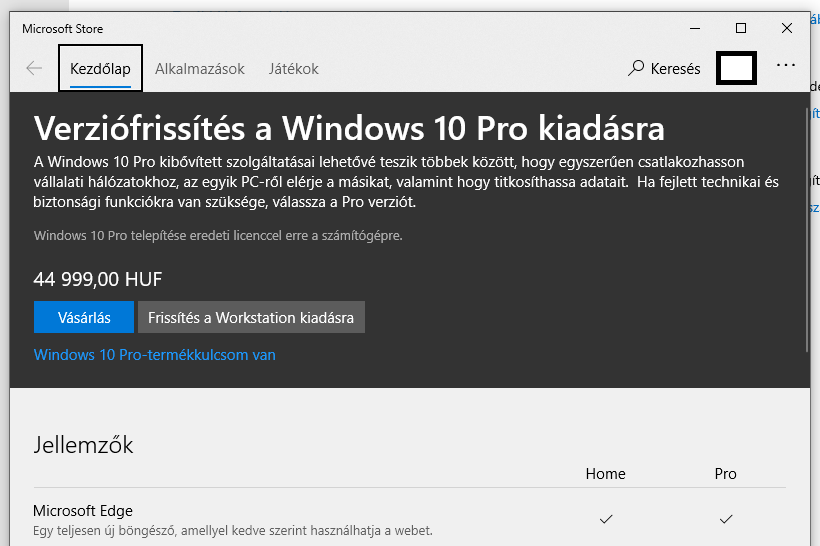Viewport: 820px width, 546px height.
Task: Open the three-dots more options menu
Action: 786,65
